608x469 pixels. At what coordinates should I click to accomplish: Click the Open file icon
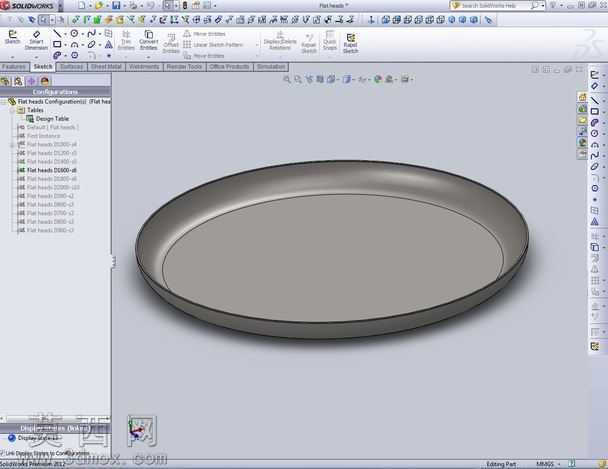click(x=99, y=5)
